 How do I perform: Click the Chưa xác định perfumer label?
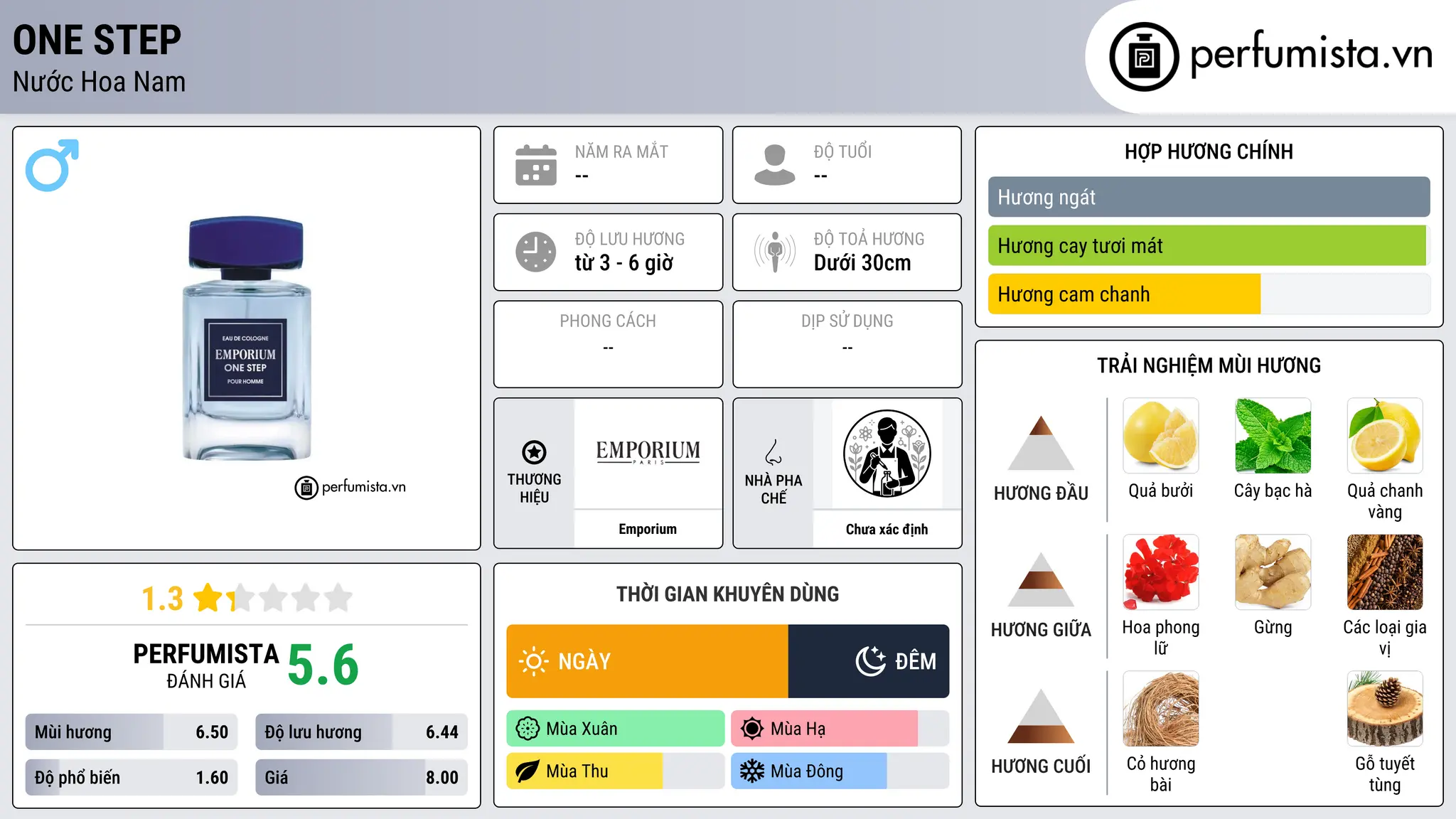(887, 529)
